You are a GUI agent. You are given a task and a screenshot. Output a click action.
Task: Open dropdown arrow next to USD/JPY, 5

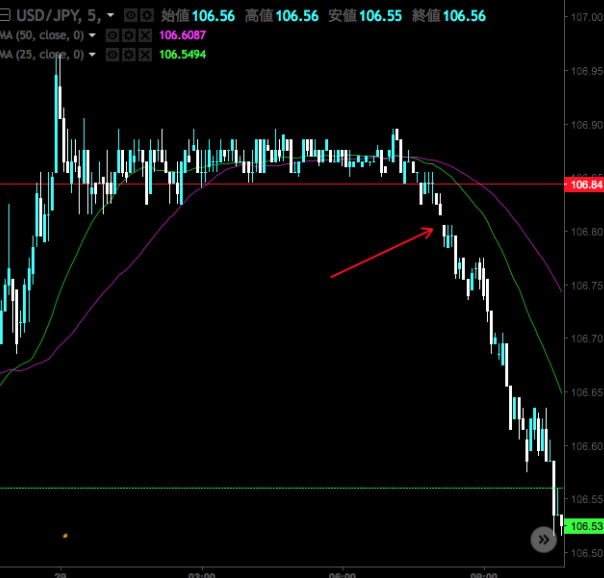point(111,15)
